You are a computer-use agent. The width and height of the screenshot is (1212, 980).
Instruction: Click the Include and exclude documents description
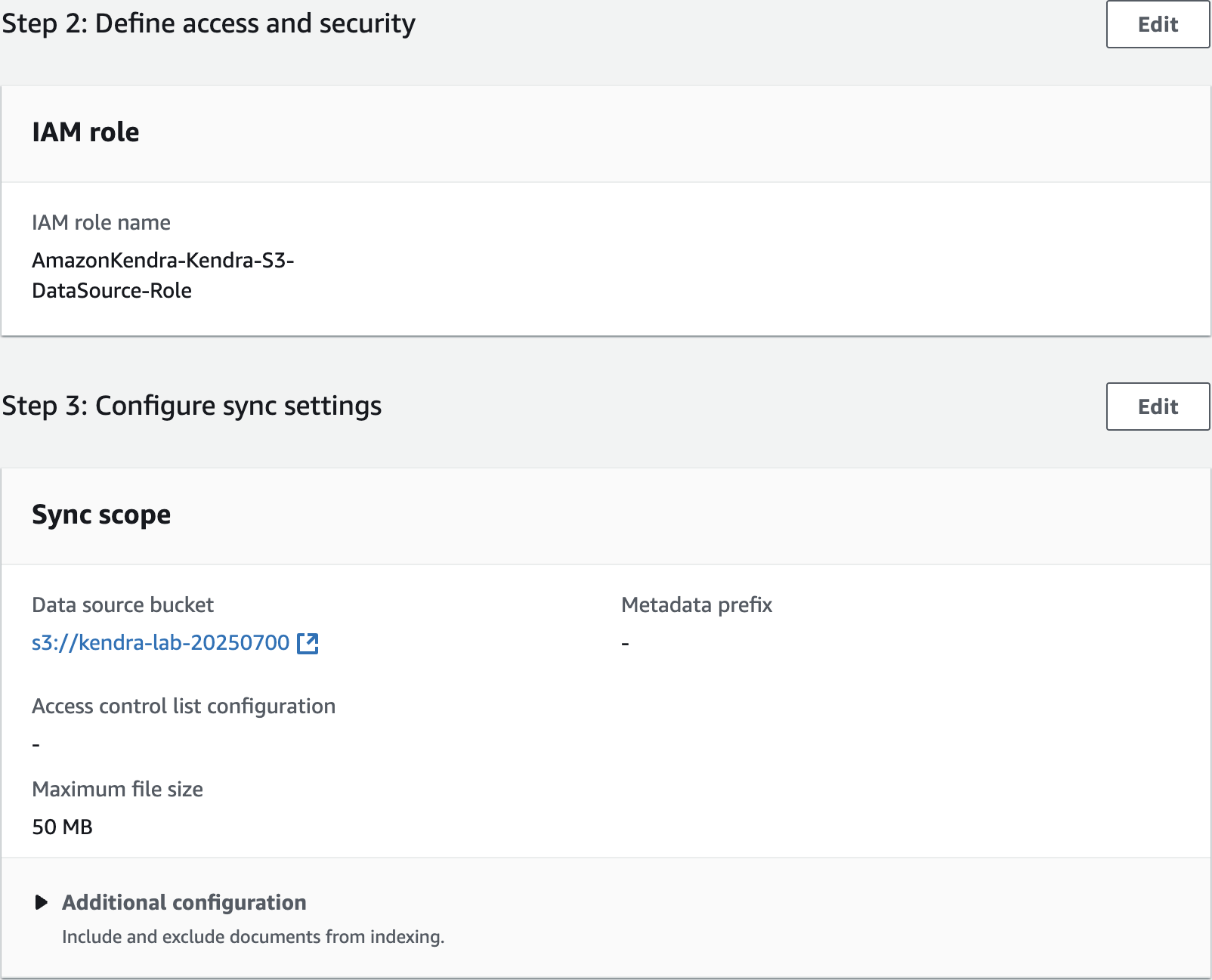point(253,937)
